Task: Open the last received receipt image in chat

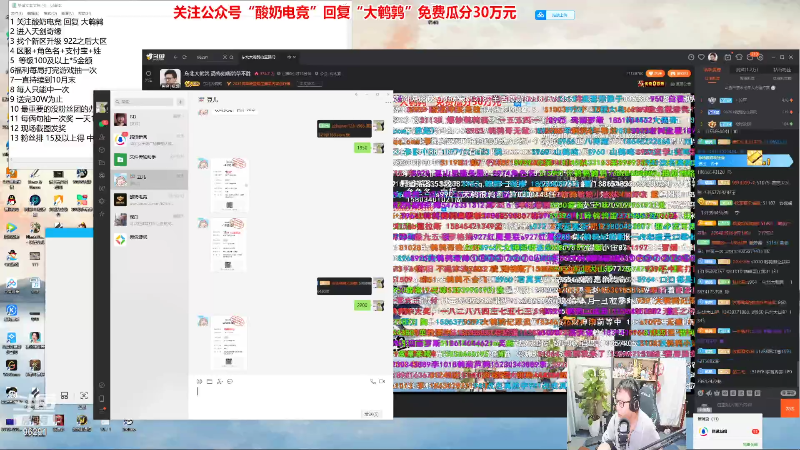Action: click(229, 342)
